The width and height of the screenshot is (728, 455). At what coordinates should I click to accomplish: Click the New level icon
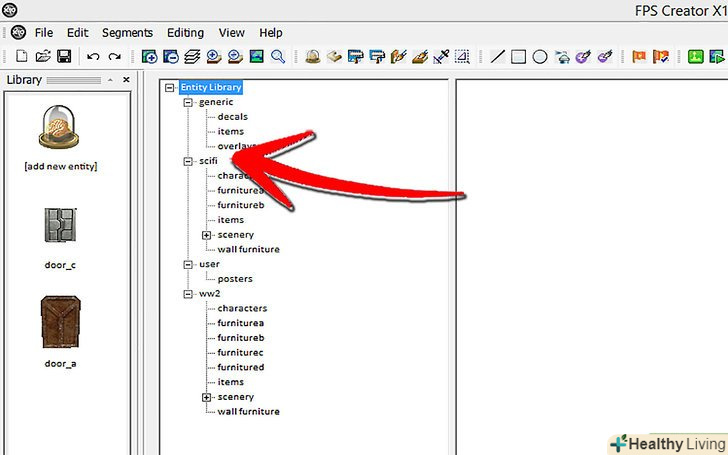[21, 57]
